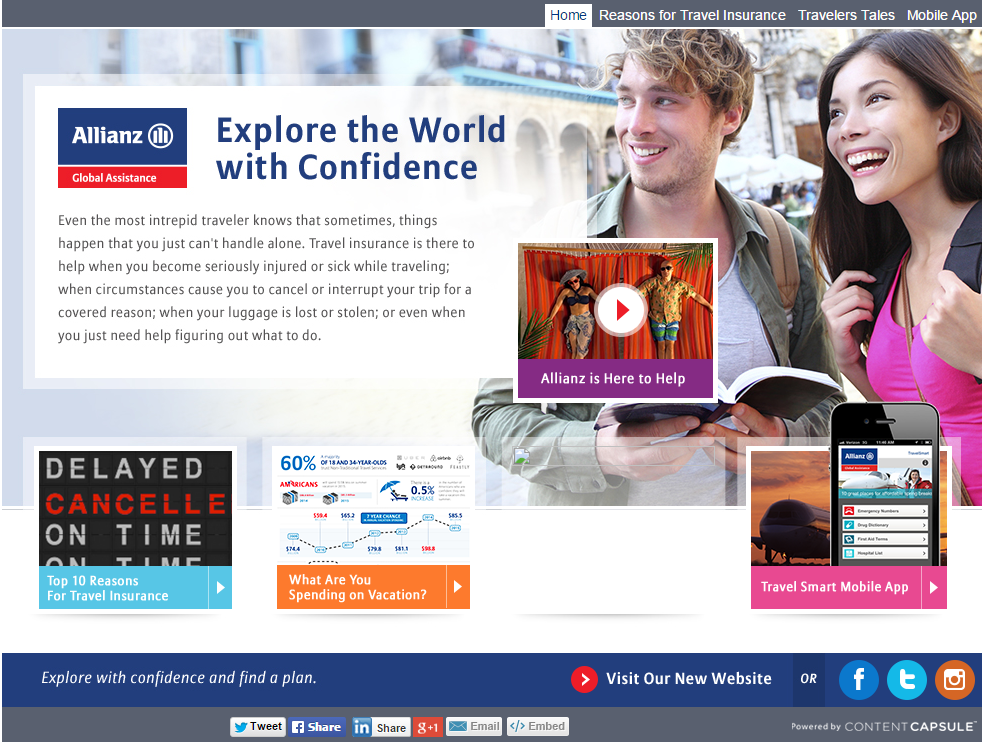Click the Tweet share button
Screen dimensions: 984x742
tap(258, 727)
